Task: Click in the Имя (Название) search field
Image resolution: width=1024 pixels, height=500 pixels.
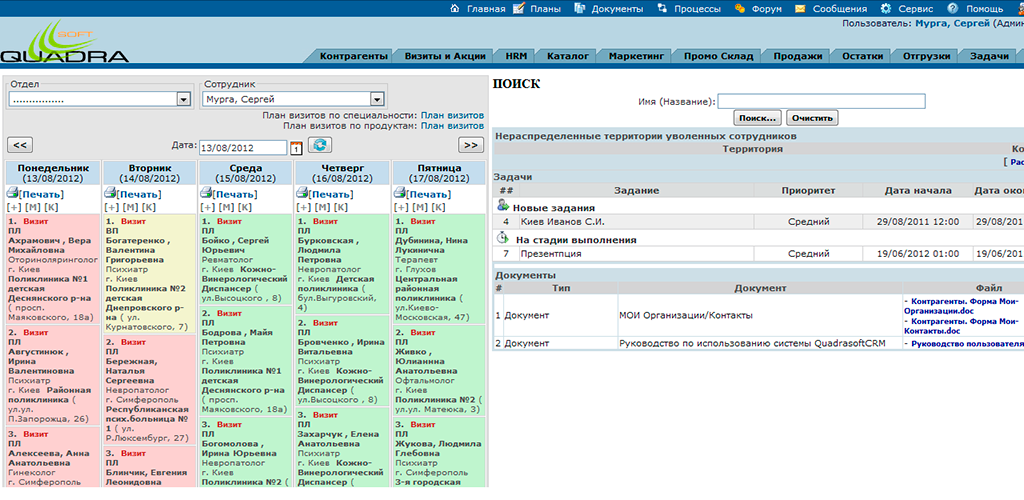Action: (822, 101)
